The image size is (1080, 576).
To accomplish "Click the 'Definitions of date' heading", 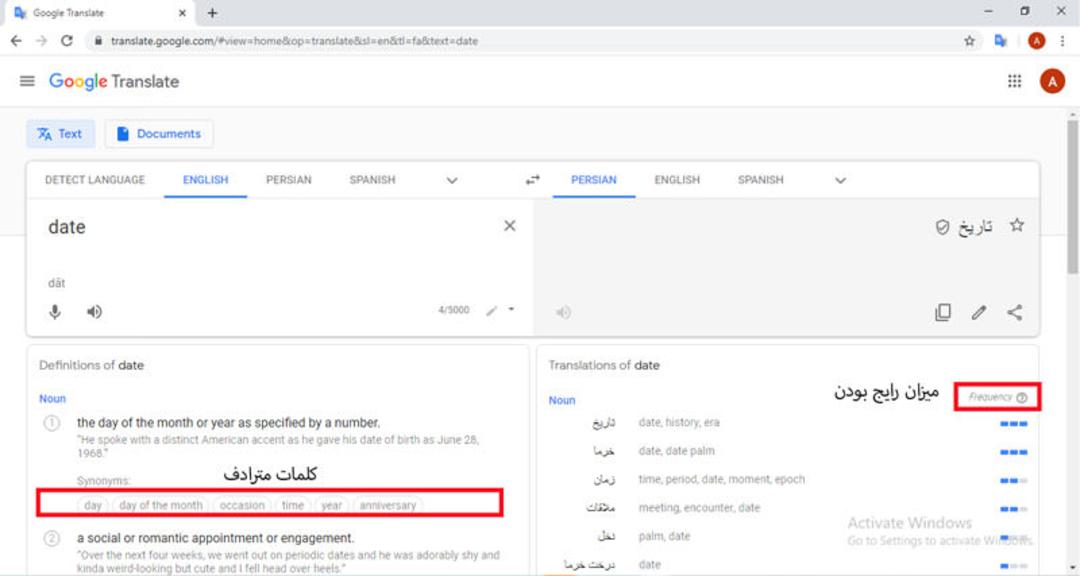I will click(92, 365).
